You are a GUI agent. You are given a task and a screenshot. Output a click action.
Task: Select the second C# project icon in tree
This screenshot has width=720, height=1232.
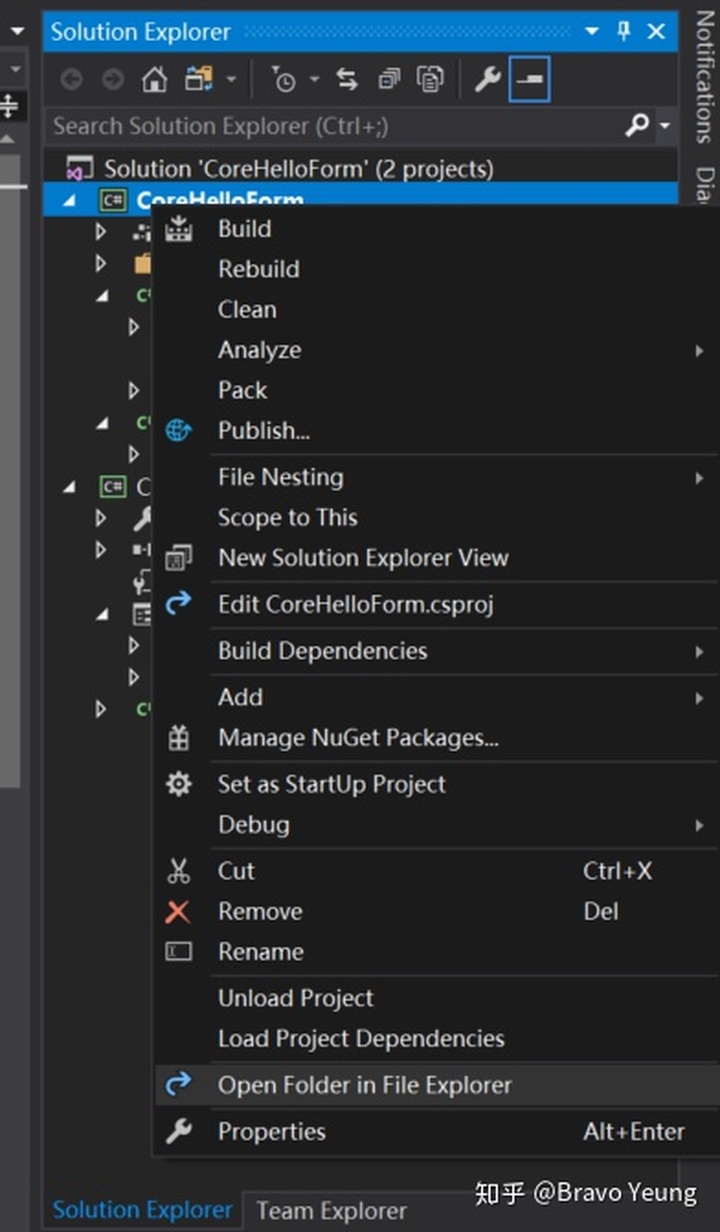112,487
